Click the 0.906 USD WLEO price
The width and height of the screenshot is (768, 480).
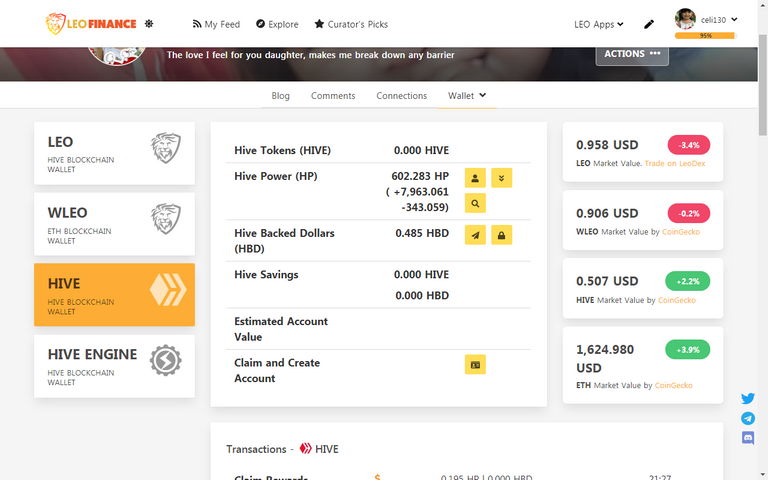pyautogui.click(x=607, y=213)
